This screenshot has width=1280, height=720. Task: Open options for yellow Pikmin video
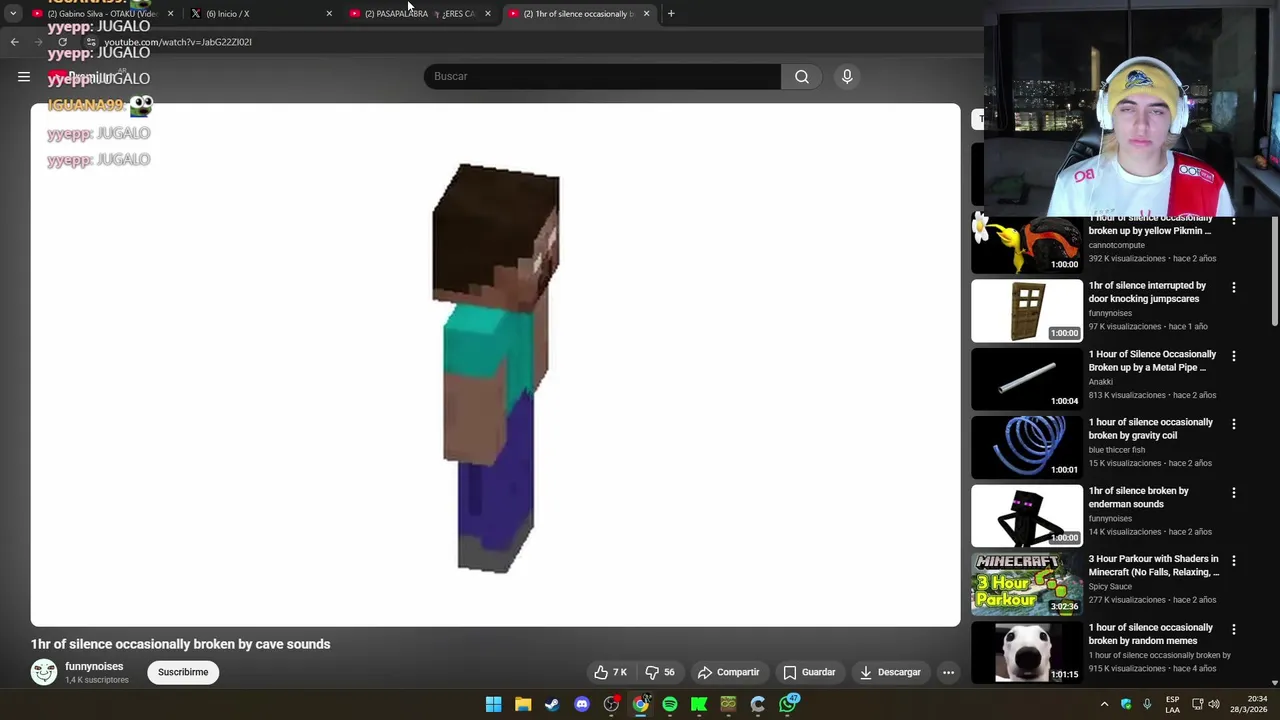tap(1233, 219)
